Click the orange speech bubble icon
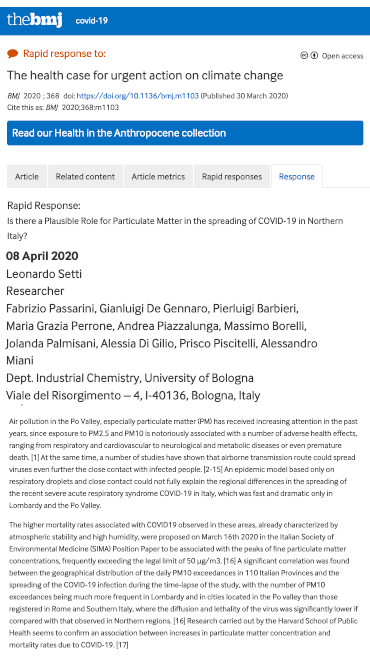 (x=13, y=54)
